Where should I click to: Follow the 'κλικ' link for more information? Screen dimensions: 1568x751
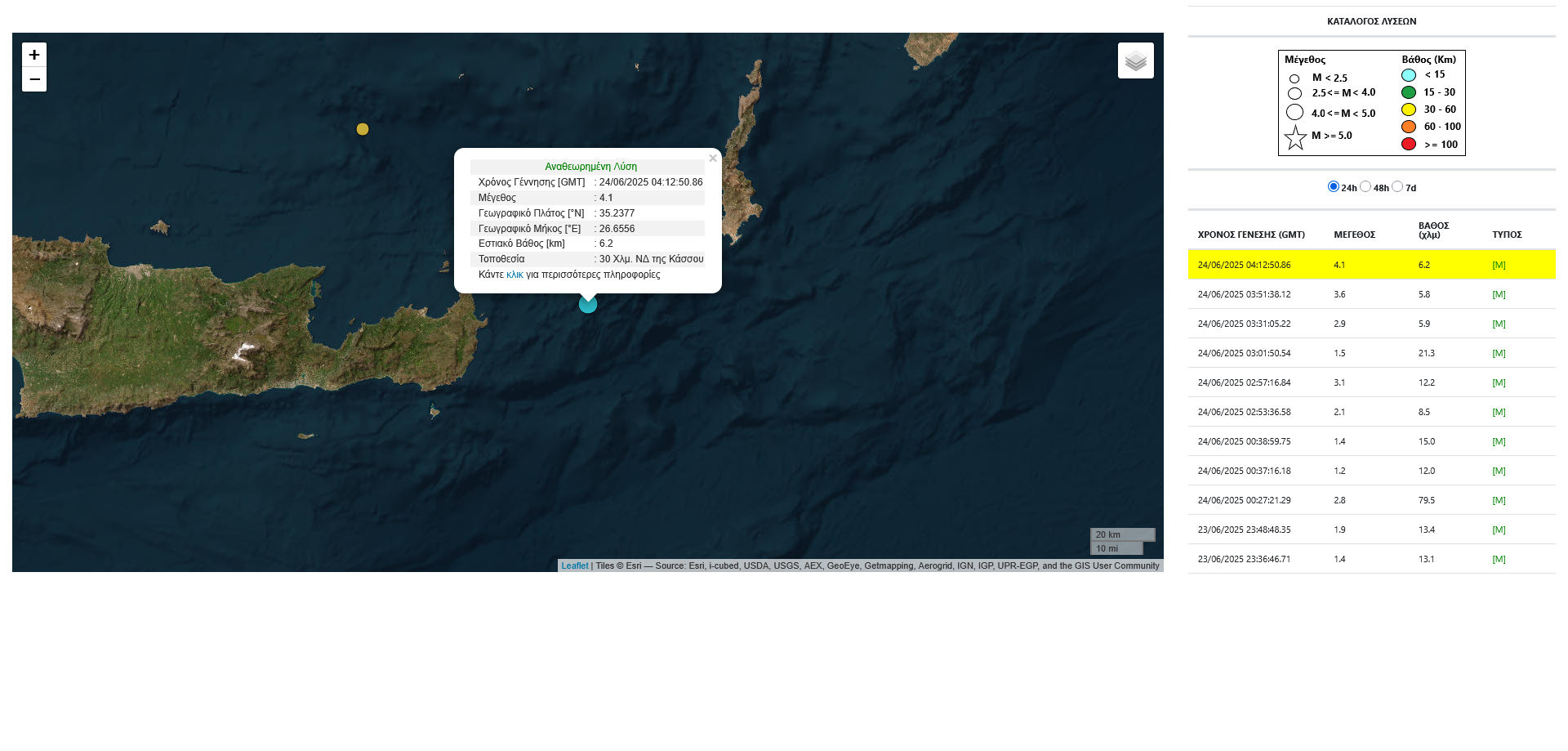(x=514, y=275)
